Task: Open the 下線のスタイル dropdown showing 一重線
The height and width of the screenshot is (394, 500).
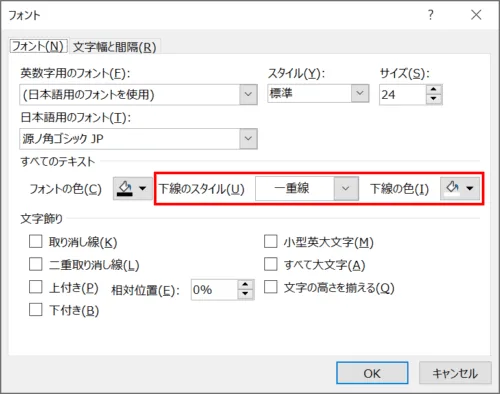Action: 307,189
